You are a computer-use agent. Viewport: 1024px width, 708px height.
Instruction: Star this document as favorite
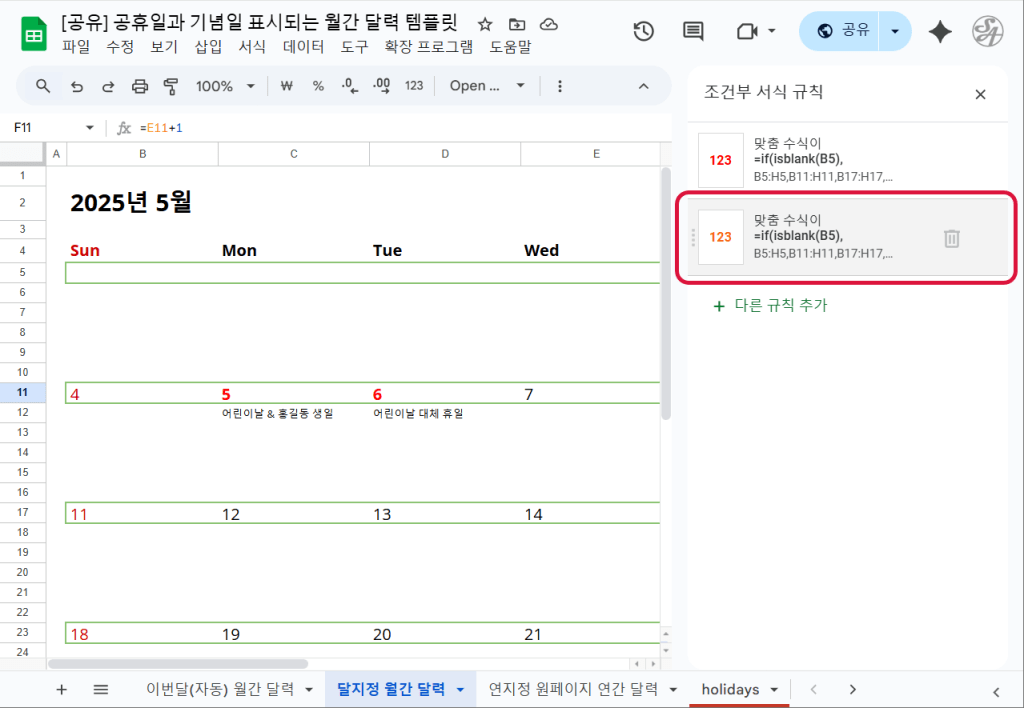coord(485,24)
